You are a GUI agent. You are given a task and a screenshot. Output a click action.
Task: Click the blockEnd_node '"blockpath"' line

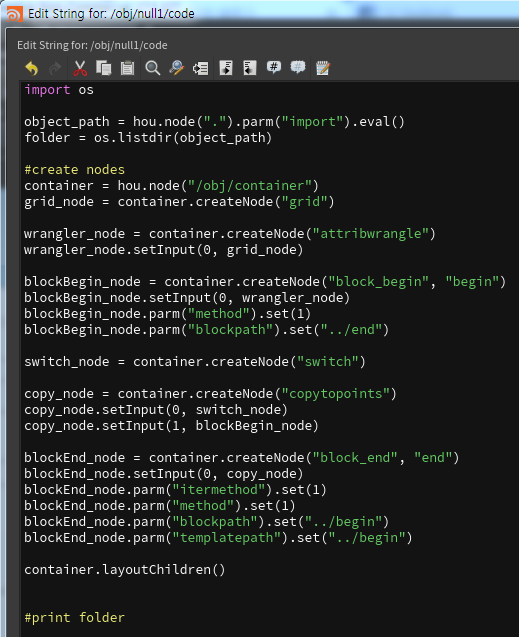tap(207, 522)
